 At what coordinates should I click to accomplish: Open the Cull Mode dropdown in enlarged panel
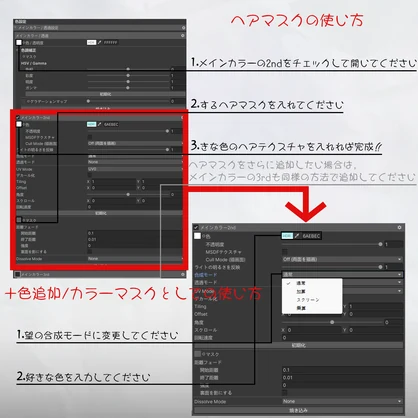coord(342,259)
